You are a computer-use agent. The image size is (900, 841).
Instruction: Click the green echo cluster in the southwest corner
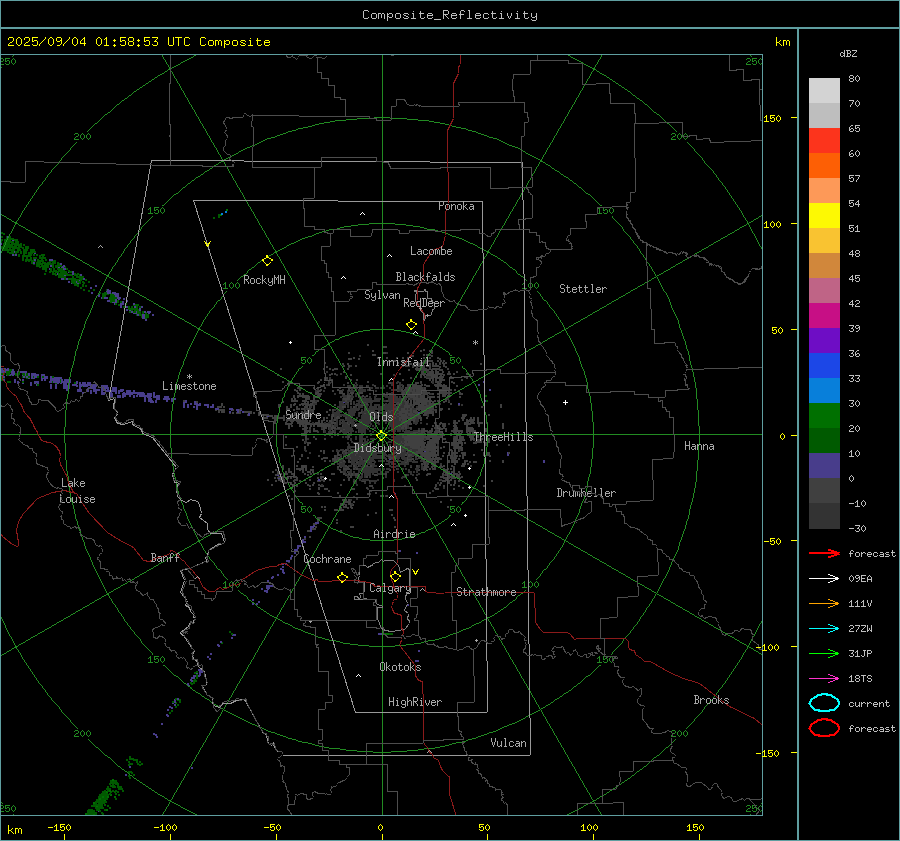click(x=106, y=797)
